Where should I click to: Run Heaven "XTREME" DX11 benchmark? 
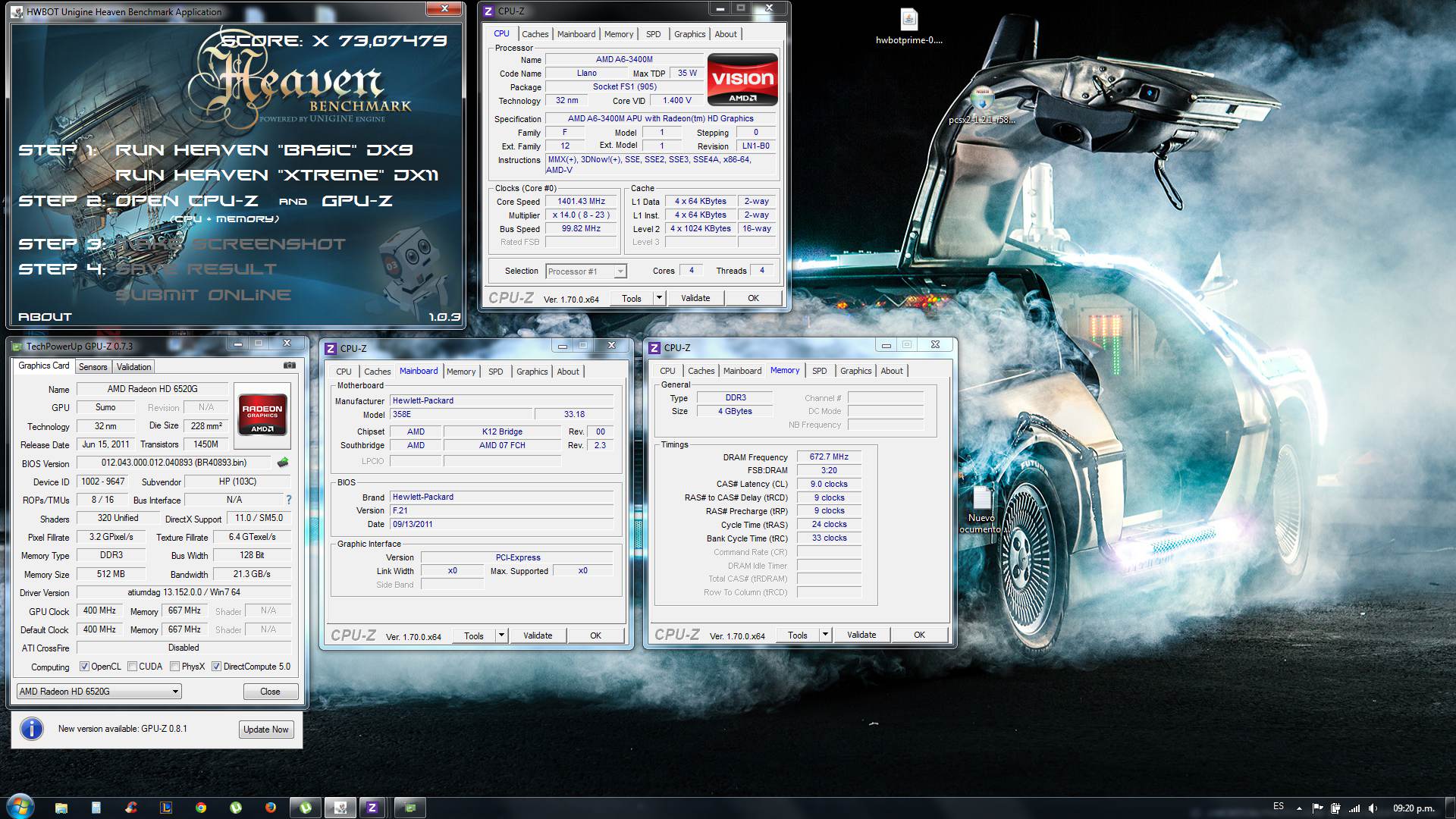pyautogui.click(x=277, y=175)
